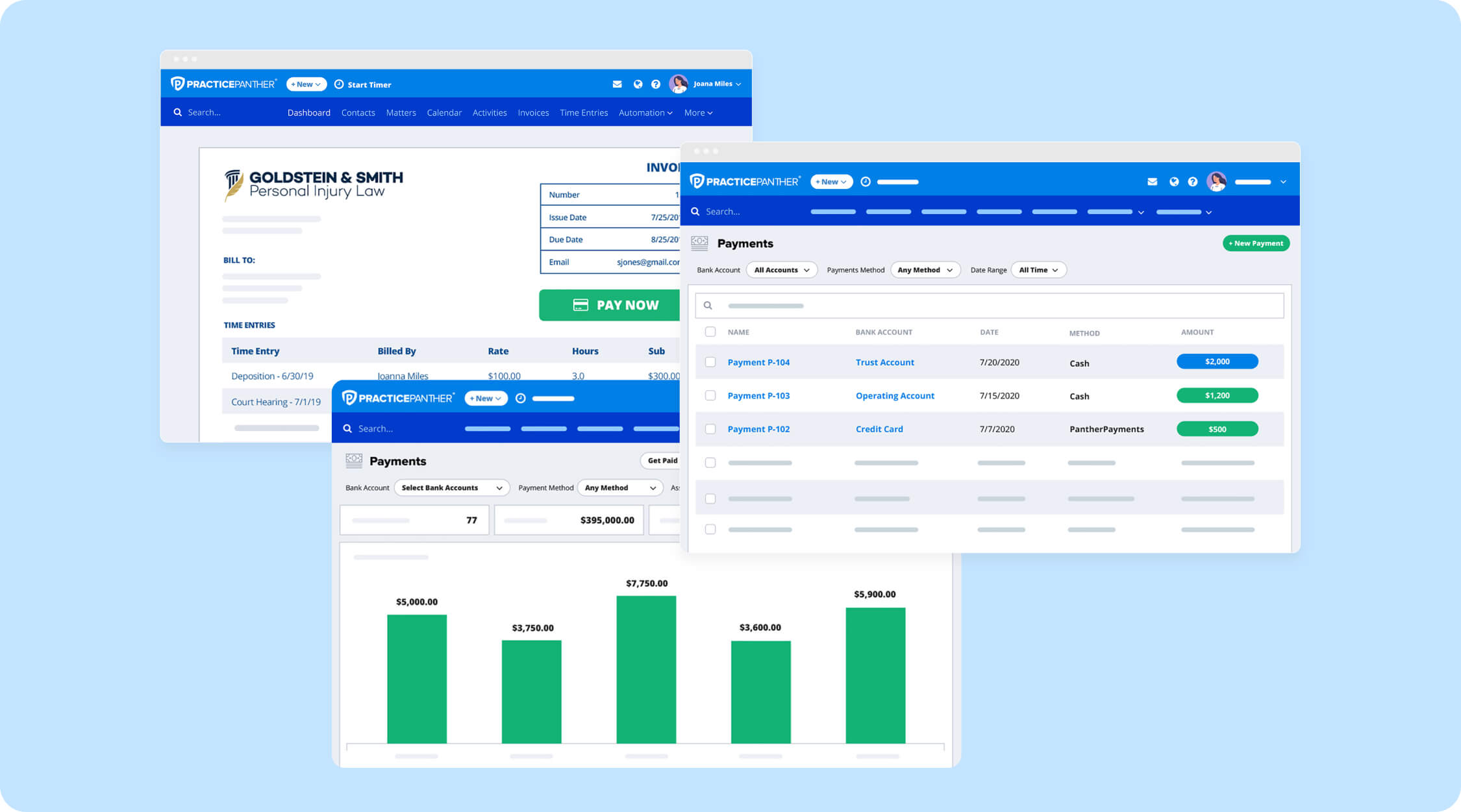1461x812 pixels.
Task: Check the Payment P-102 row checkbox
Action: [710, 428]
